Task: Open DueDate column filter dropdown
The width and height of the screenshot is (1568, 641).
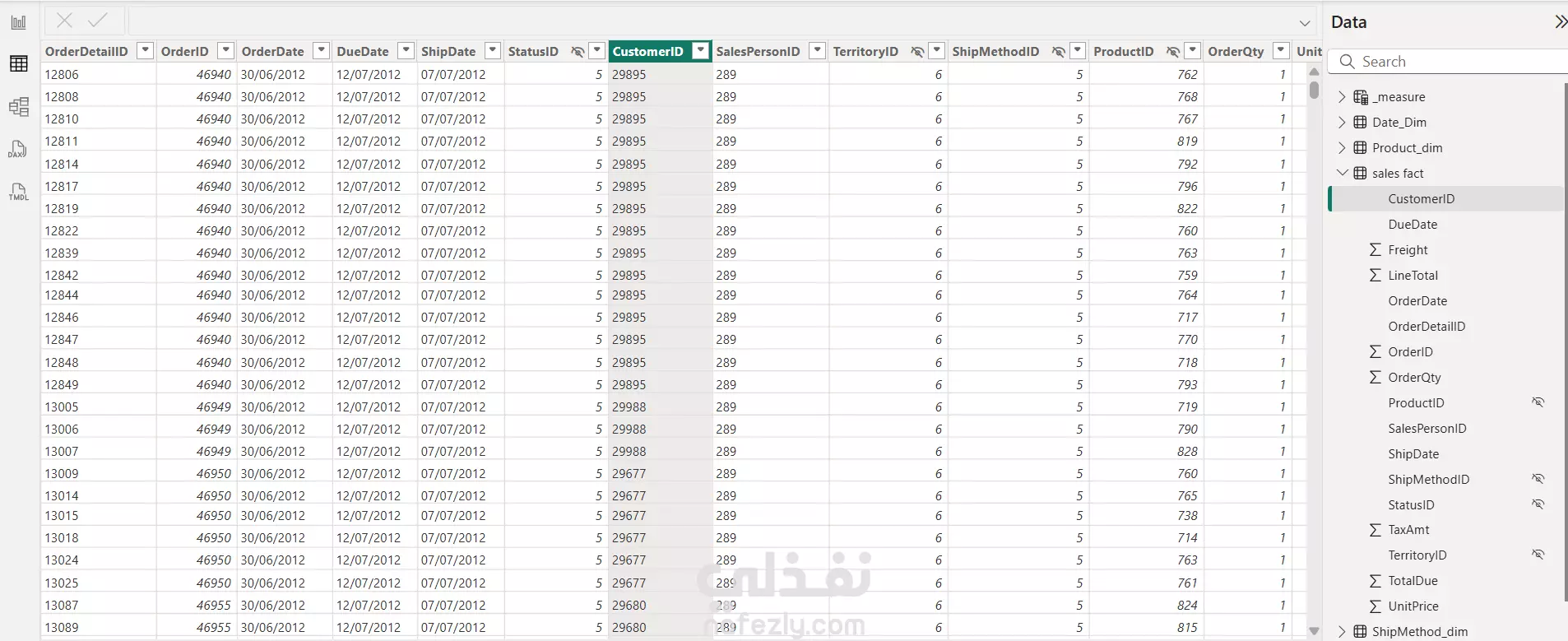Action: point(406,51)
